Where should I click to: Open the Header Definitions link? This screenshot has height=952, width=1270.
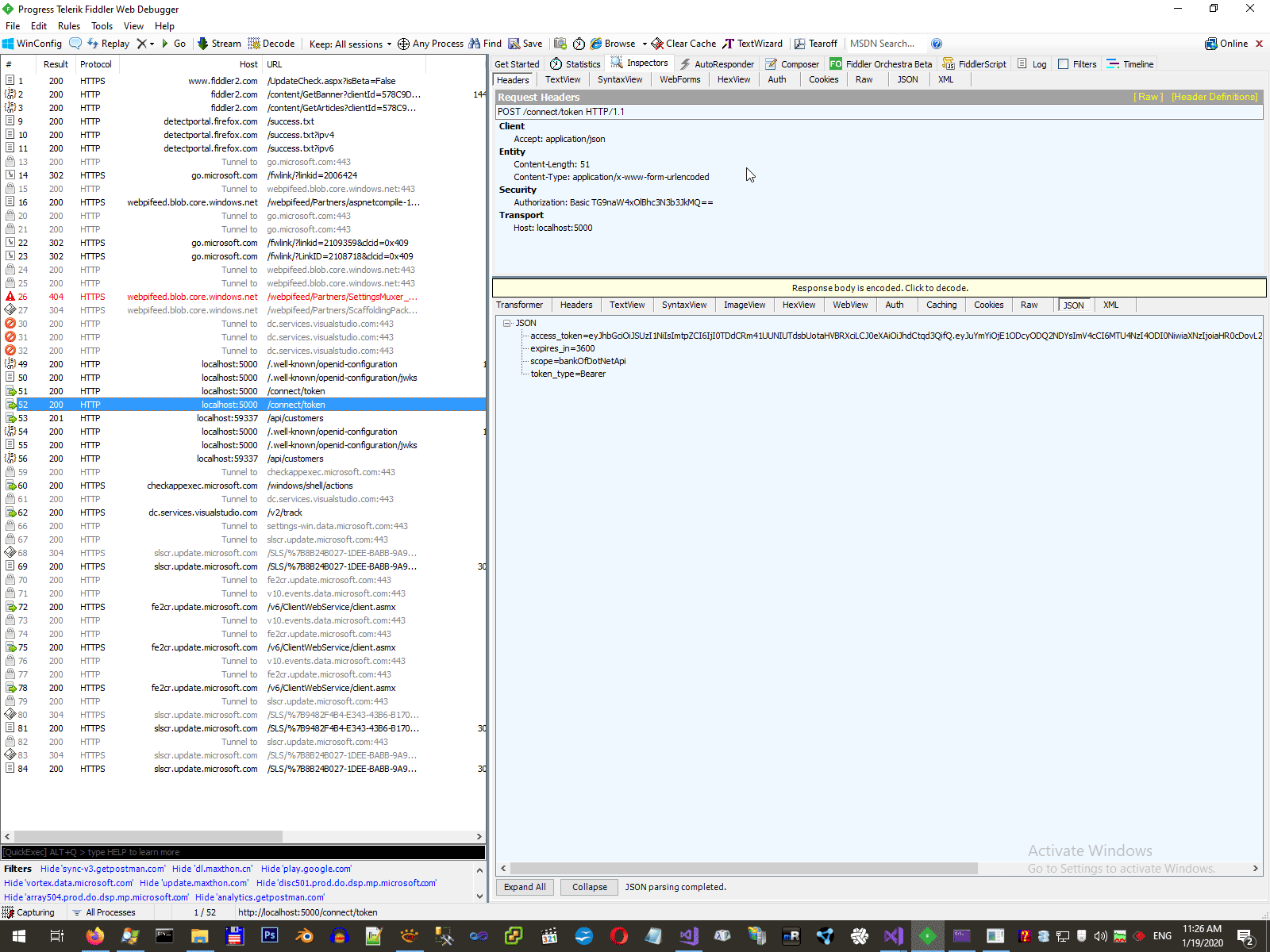coord(1214,97)
